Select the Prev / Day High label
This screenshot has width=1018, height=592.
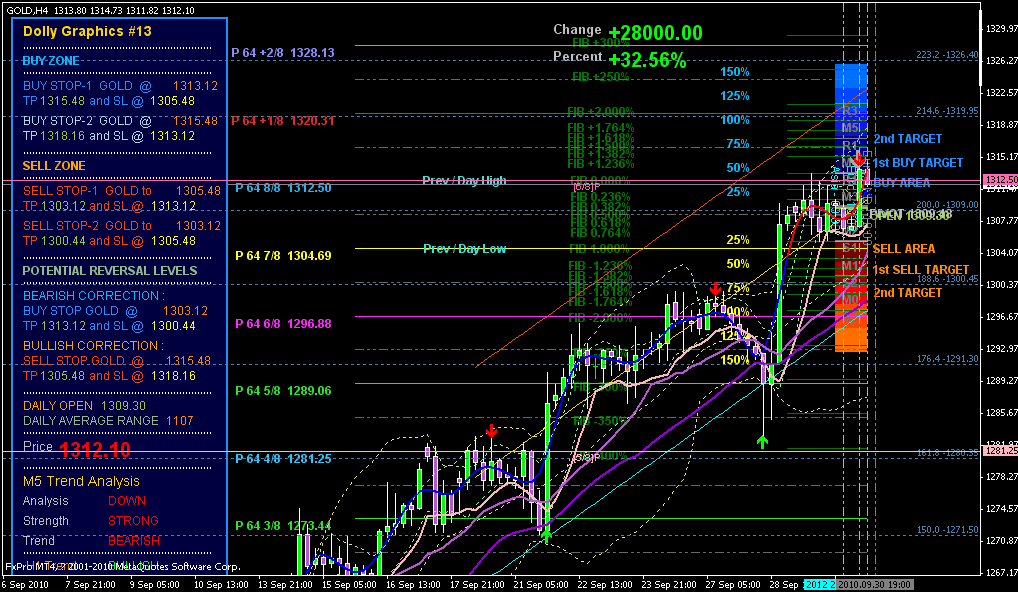(464, 181)
